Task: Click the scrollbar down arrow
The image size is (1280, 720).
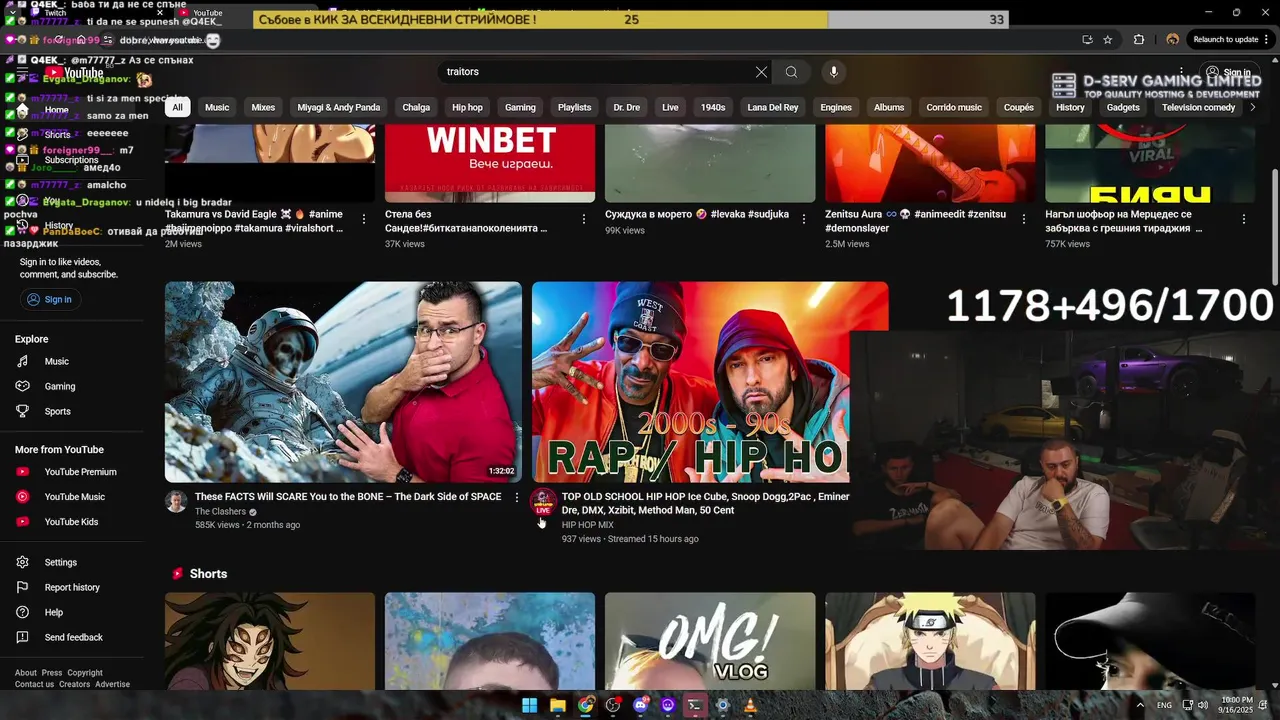Action: [x=1274, y=685]
